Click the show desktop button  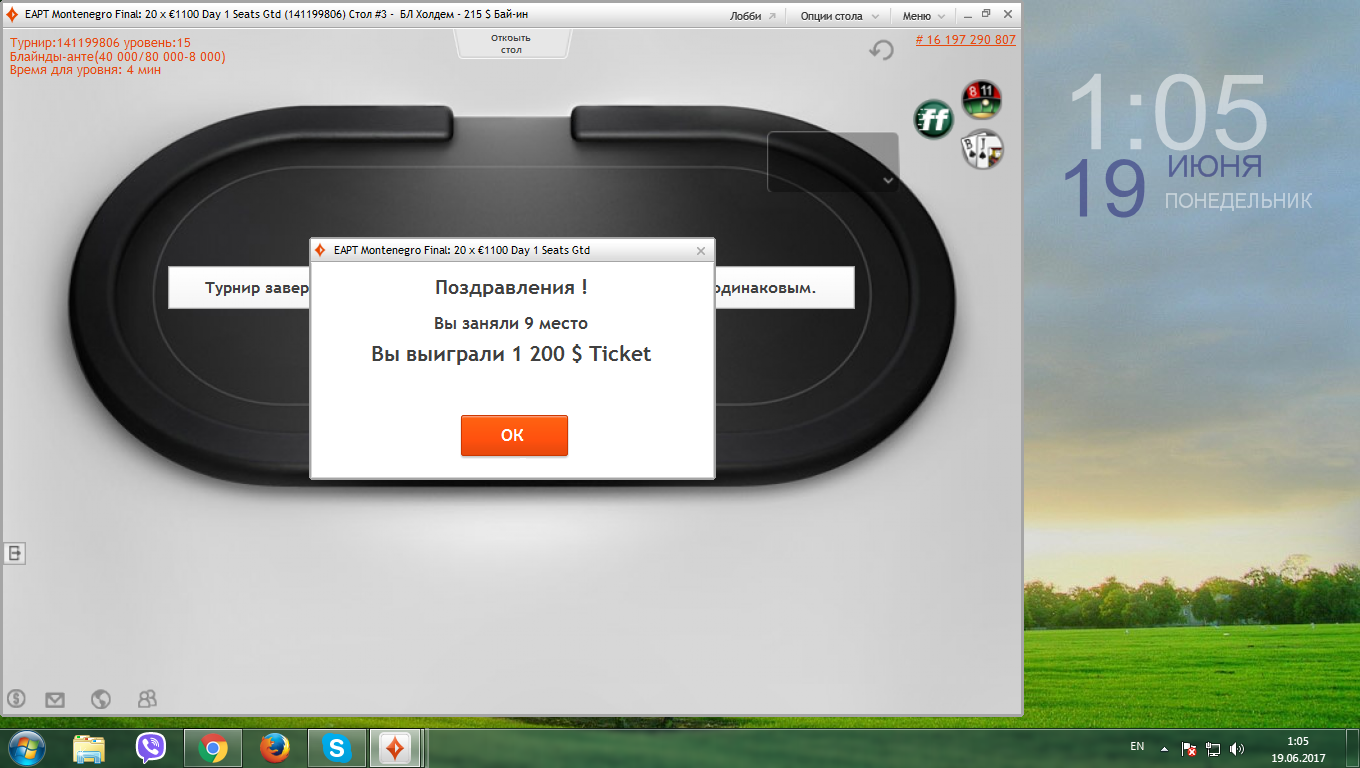click(1352, 749)
